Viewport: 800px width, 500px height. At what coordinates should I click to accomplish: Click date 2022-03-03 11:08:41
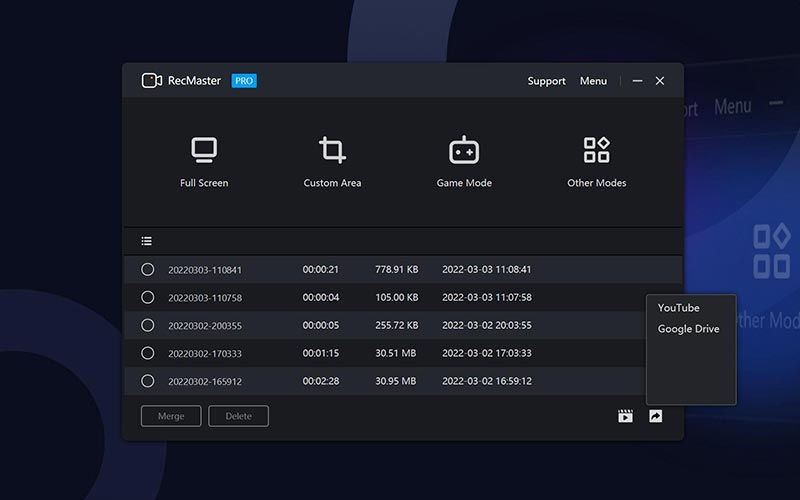click(487, 269)
